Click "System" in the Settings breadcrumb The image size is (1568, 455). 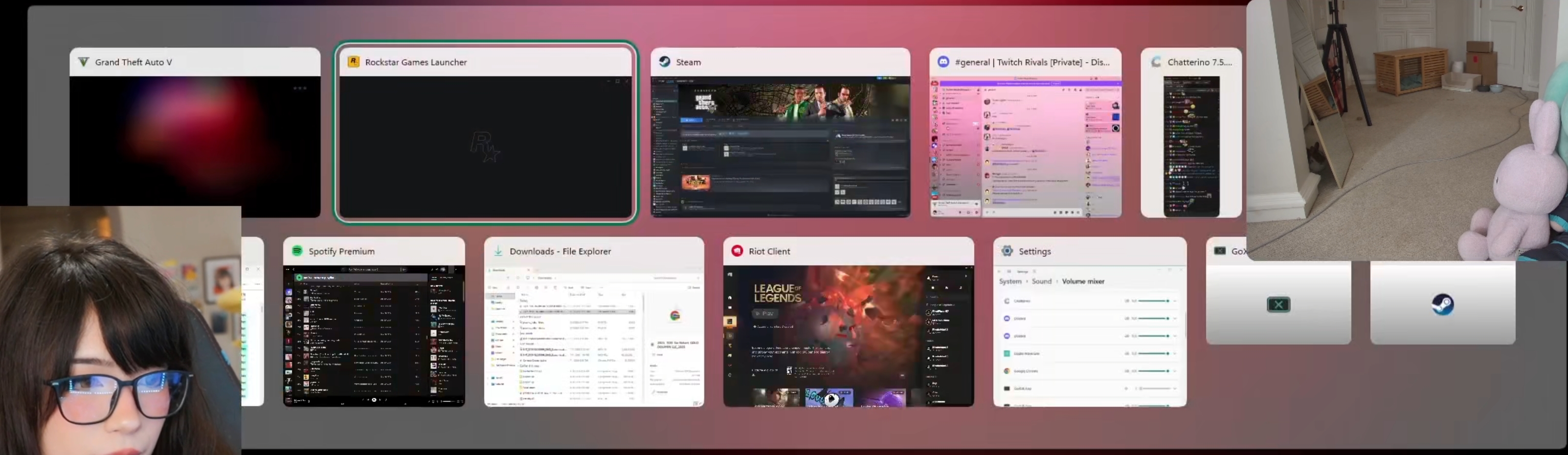1010,281
